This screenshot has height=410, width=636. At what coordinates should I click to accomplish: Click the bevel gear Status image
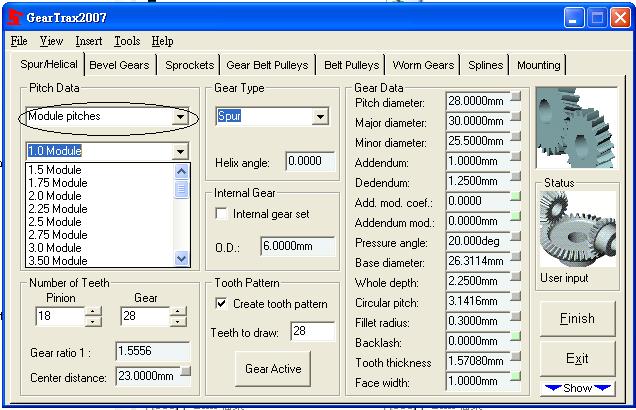coord(578,229)
